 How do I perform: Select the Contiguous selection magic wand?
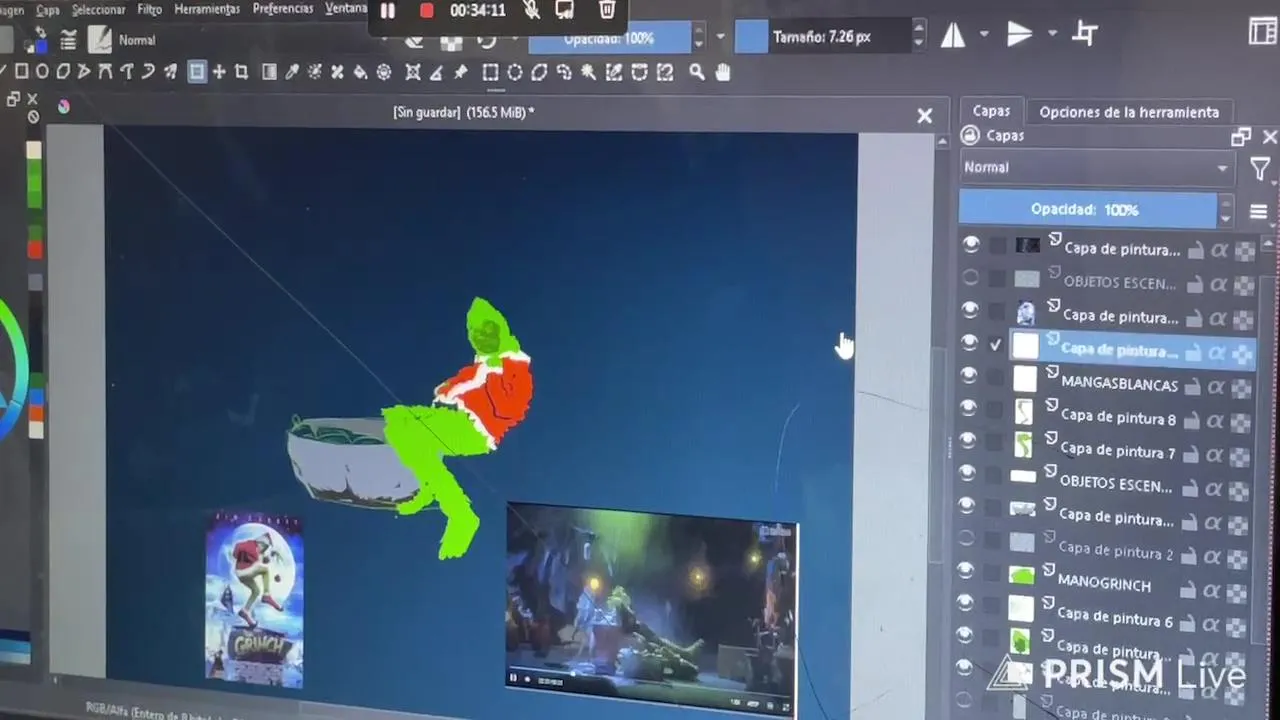(x=589, y=72)
